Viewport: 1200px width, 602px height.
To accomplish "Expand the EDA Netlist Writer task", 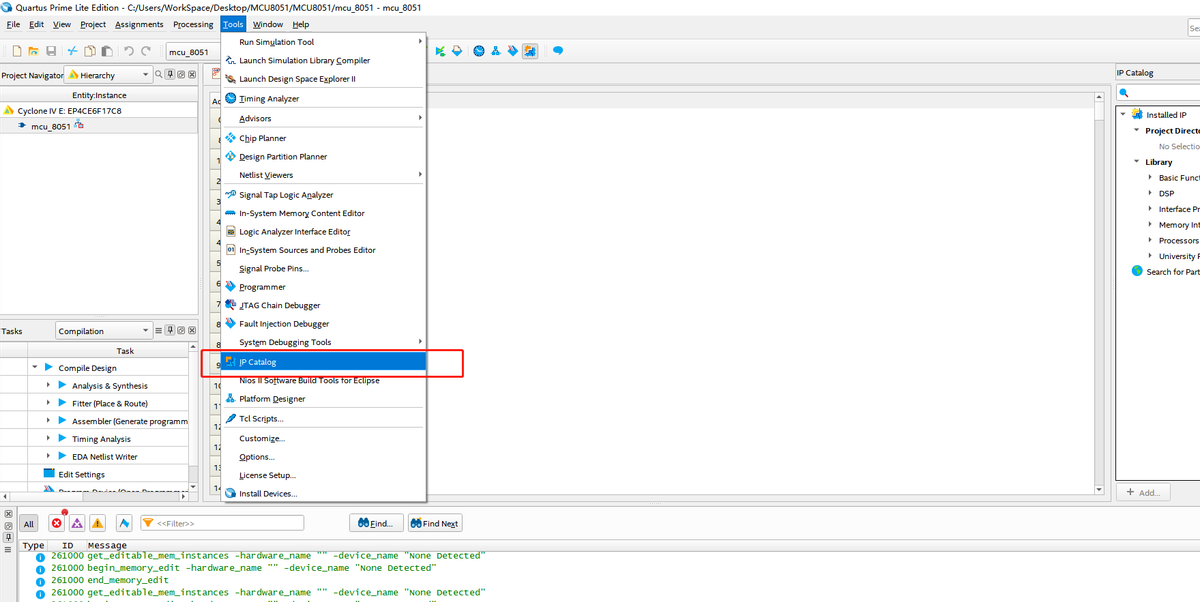I will tap(49, 456).
